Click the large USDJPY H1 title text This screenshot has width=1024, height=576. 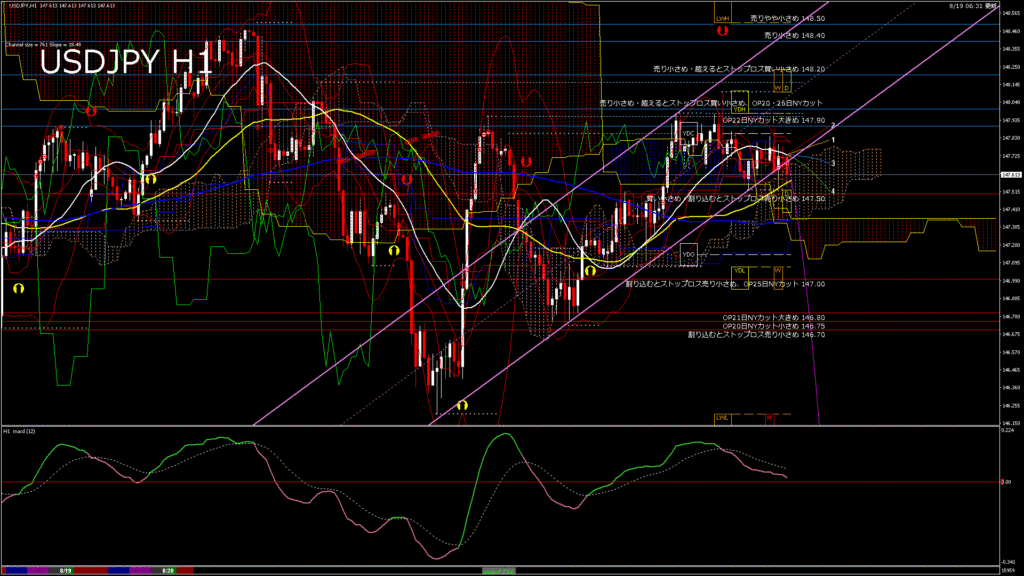point(126,62)
